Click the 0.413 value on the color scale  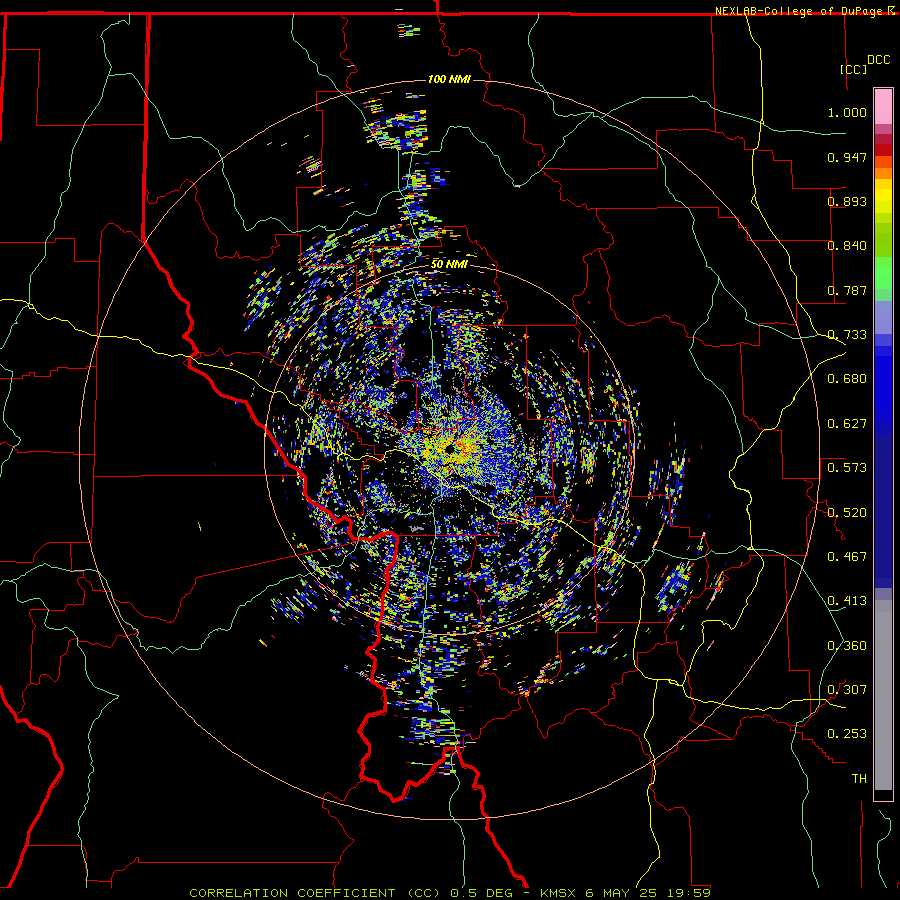click(x=847, y=601)
